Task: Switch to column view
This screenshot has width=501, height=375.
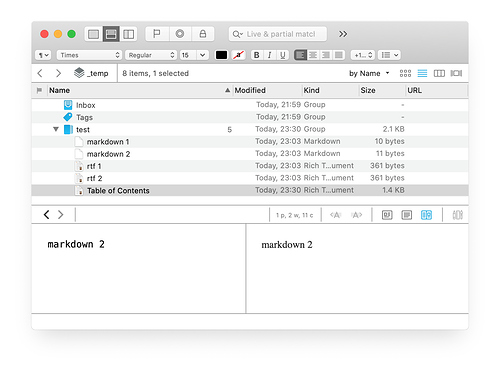Action: point(439,73)
